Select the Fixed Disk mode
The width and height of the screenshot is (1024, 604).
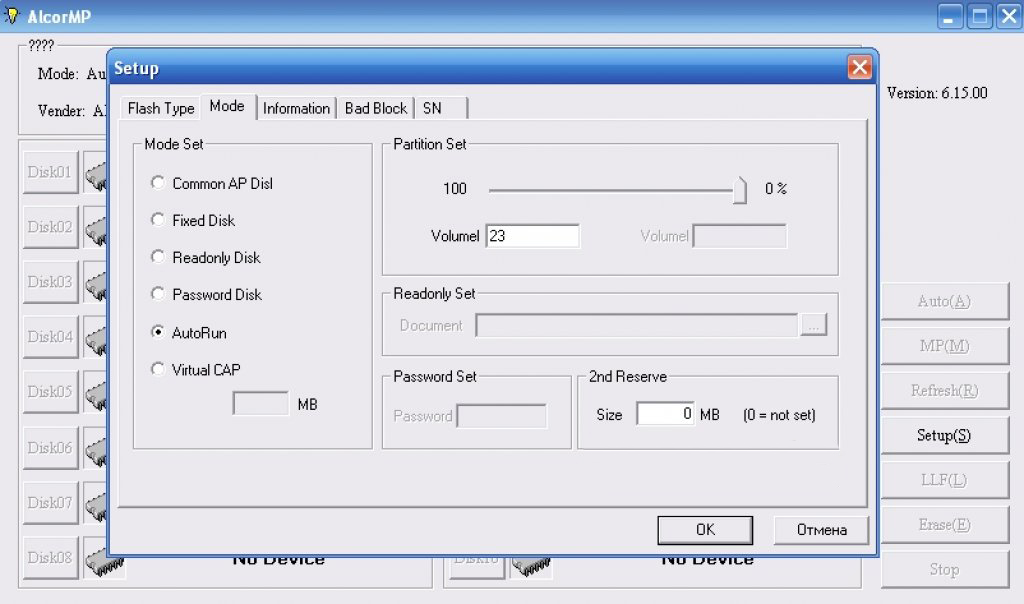click(157, 220)
